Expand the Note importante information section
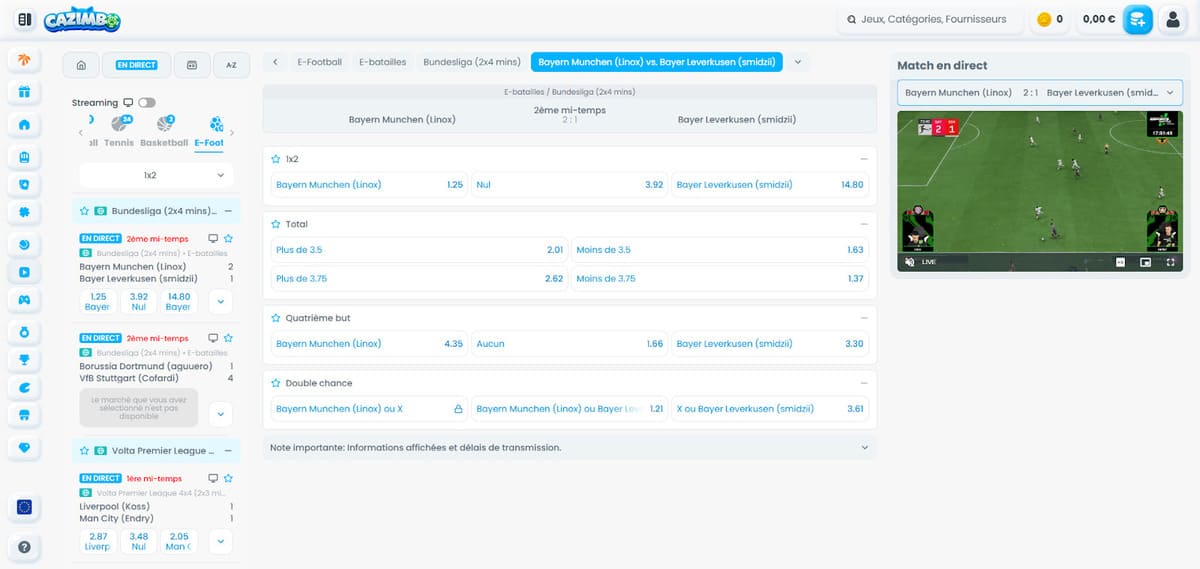The image size is (1200, 569). coord(569,447)
